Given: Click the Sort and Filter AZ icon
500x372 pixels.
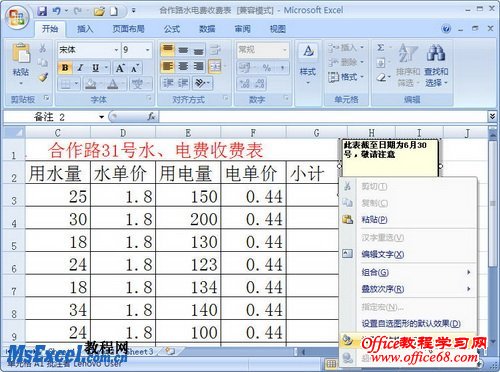Looking at the screenshot, I should [x=408, y=53].
